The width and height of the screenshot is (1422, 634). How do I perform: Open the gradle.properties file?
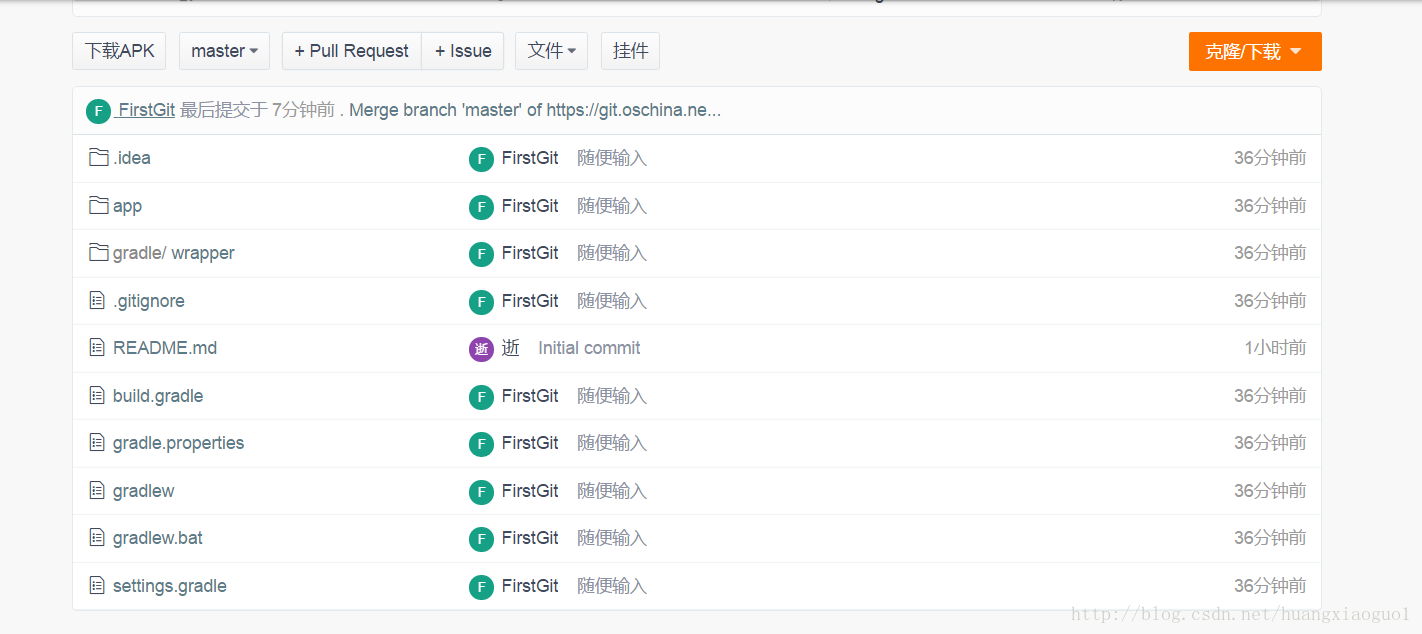tap(178, 443)
